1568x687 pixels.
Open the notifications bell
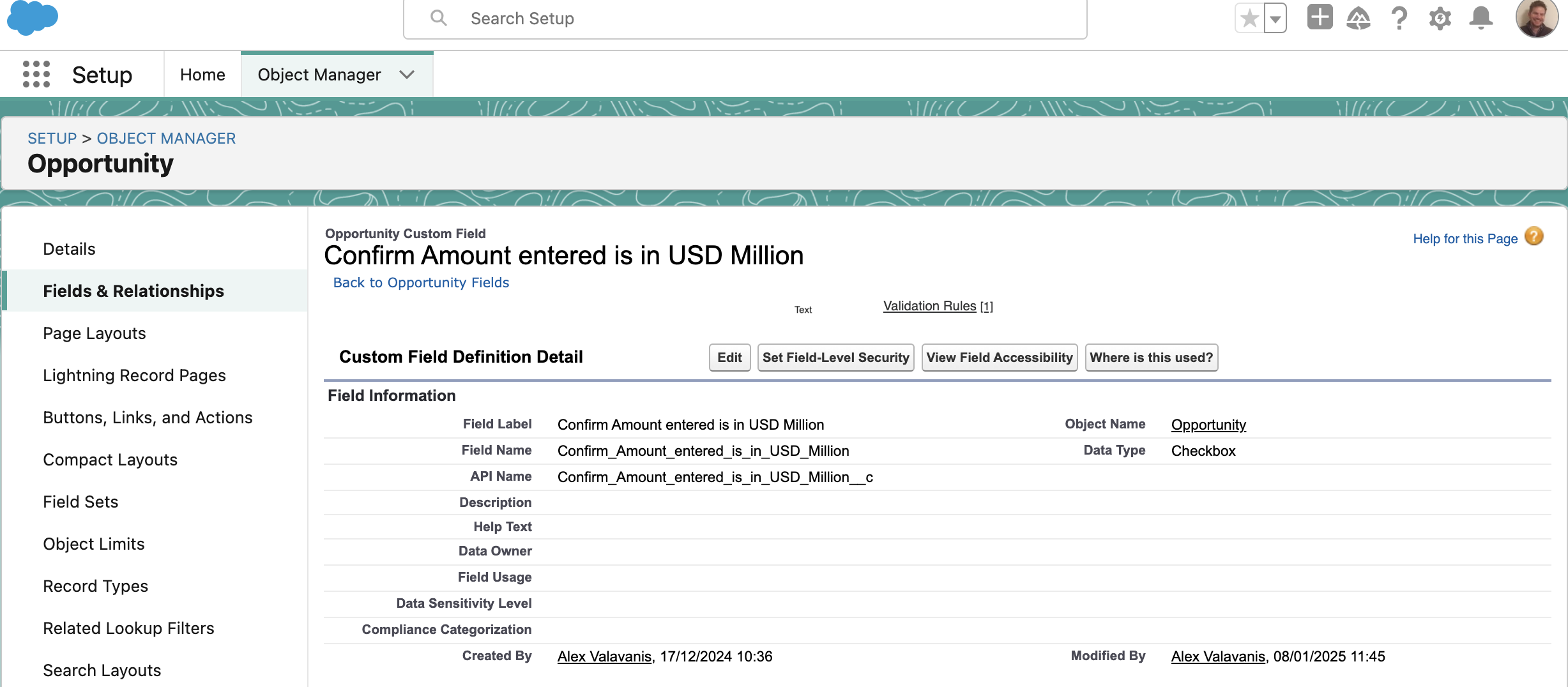point(1480,19)
